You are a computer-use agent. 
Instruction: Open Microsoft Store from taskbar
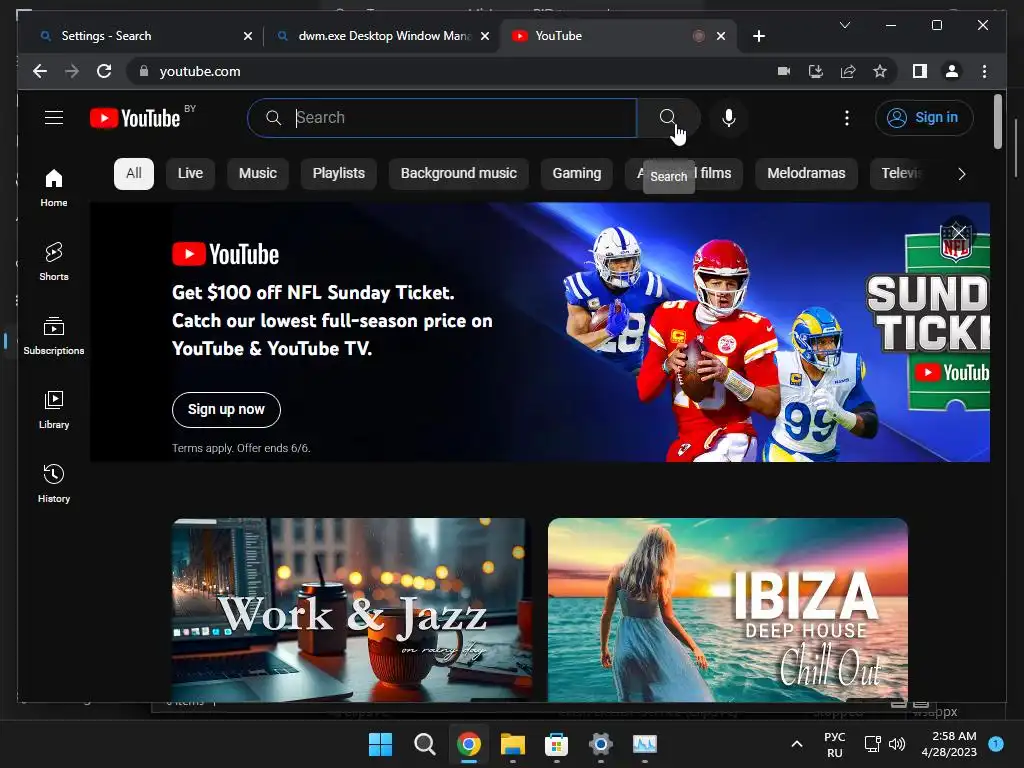point(556,744)
